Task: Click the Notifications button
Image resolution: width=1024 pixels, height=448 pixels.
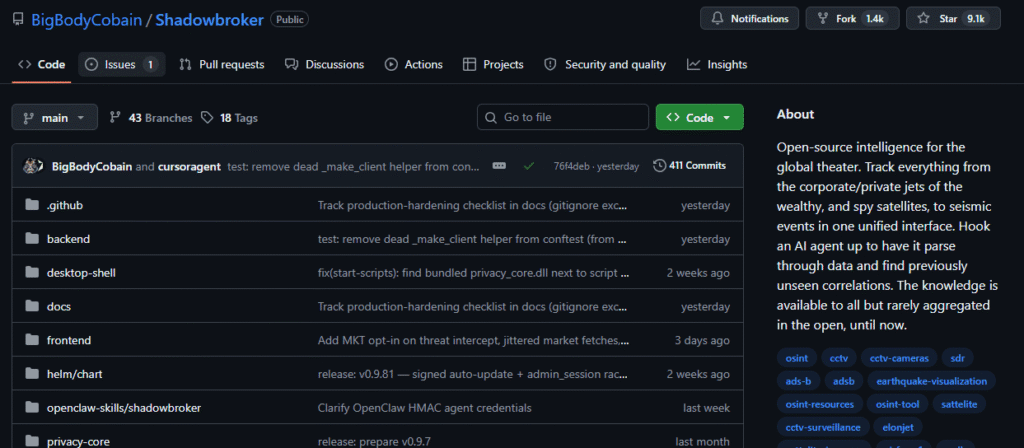Action: pyautogui.click(x=749, y=19)
